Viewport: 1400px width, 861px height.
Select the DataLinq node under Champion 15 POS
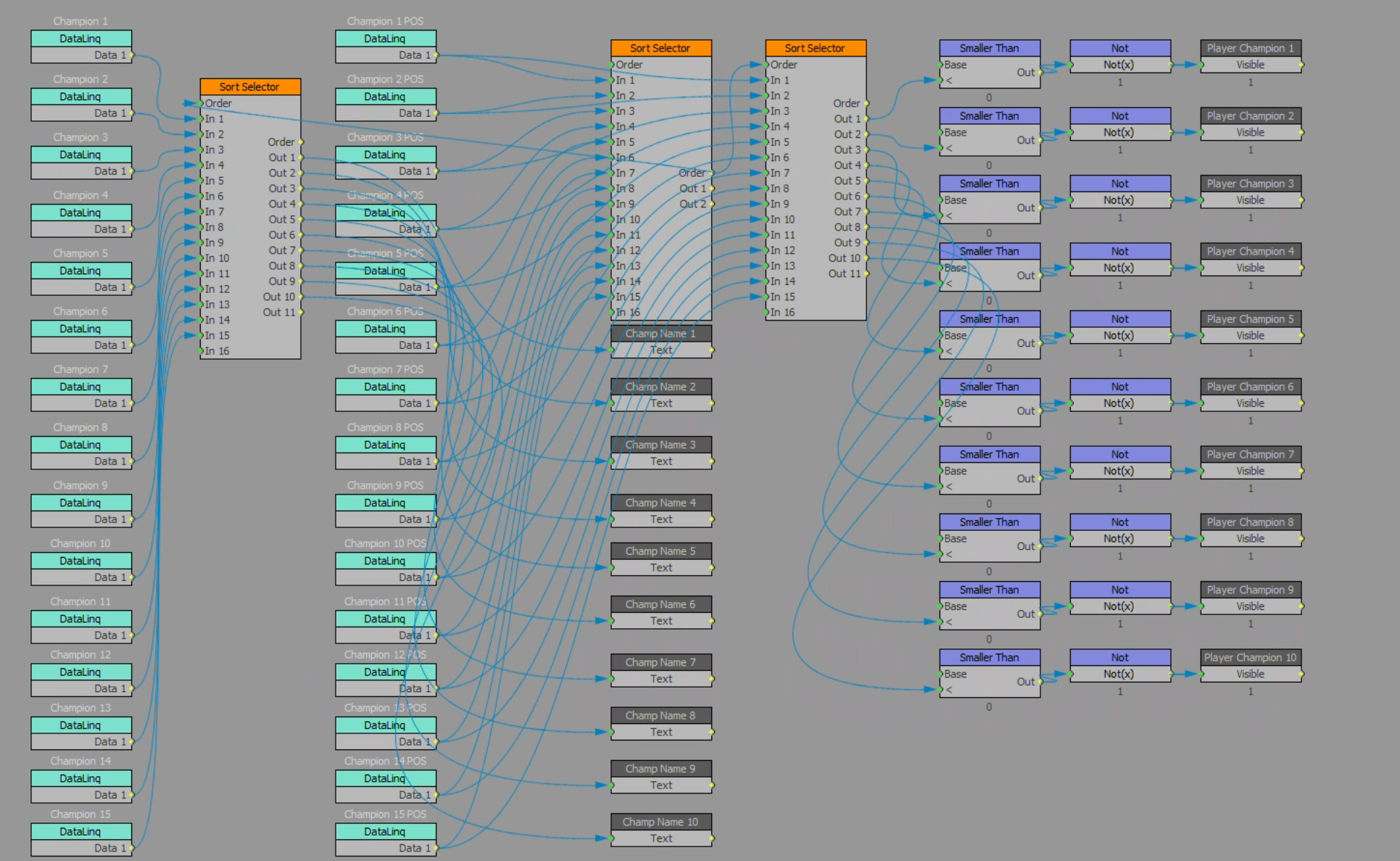[385, 831]
